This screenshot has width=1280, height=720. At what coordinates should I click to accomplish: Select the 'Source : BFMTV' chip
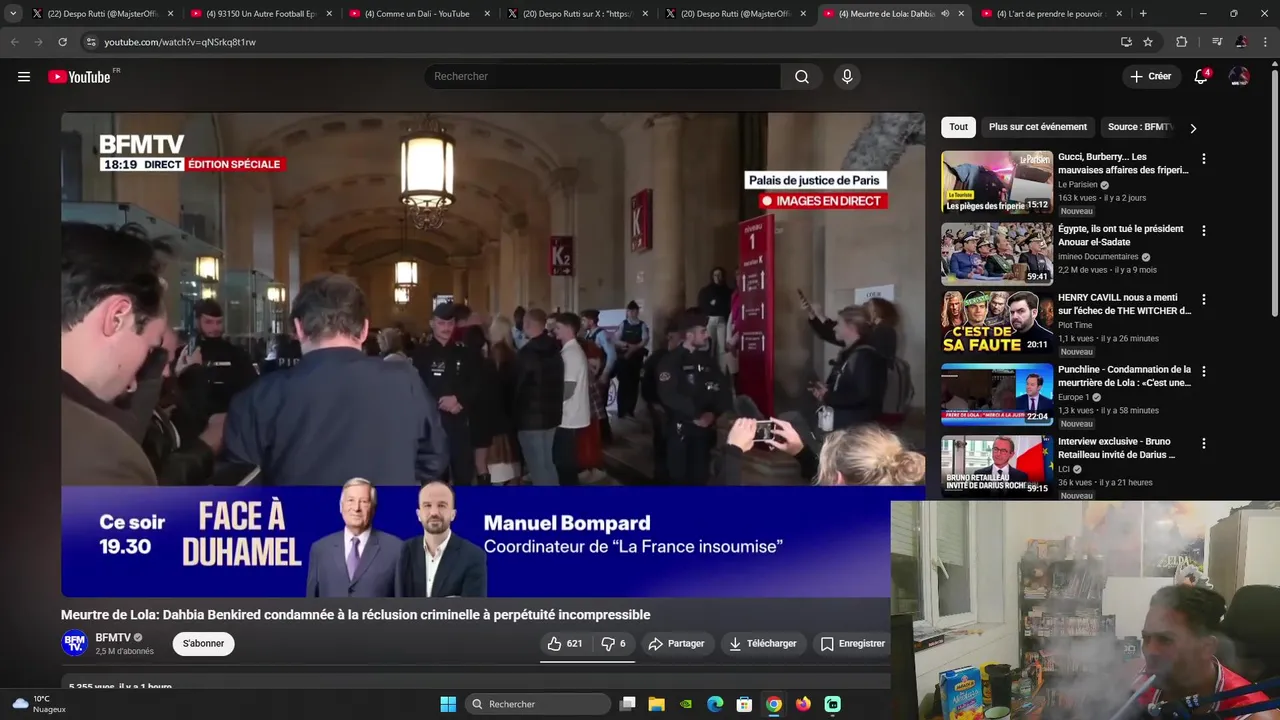1138,127
